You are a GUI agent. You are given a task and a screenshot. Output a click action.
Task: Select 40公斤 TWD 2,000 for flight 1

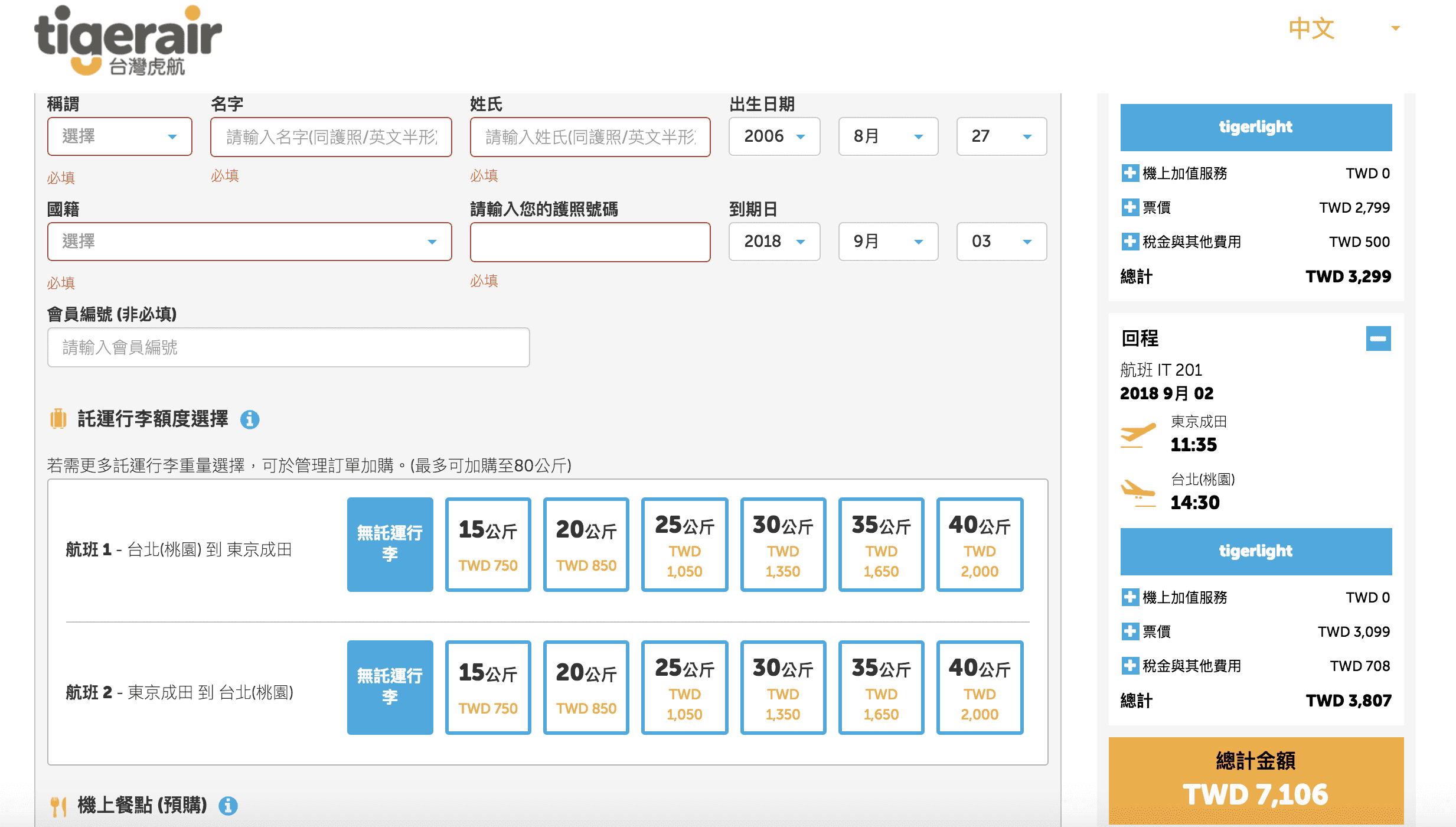(x=980, y=545)
